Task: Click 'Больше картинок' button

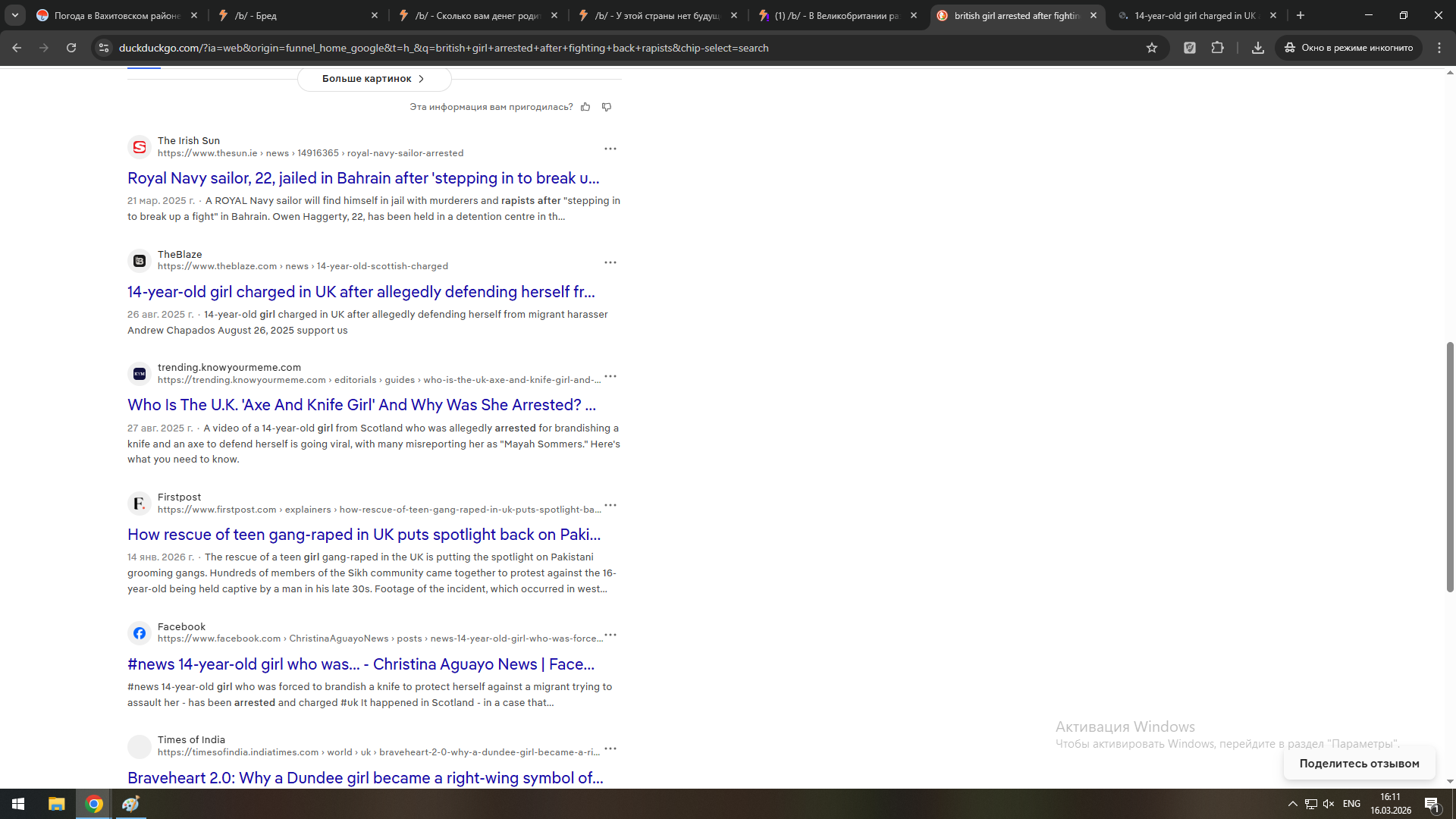Action: click(374, 79)
